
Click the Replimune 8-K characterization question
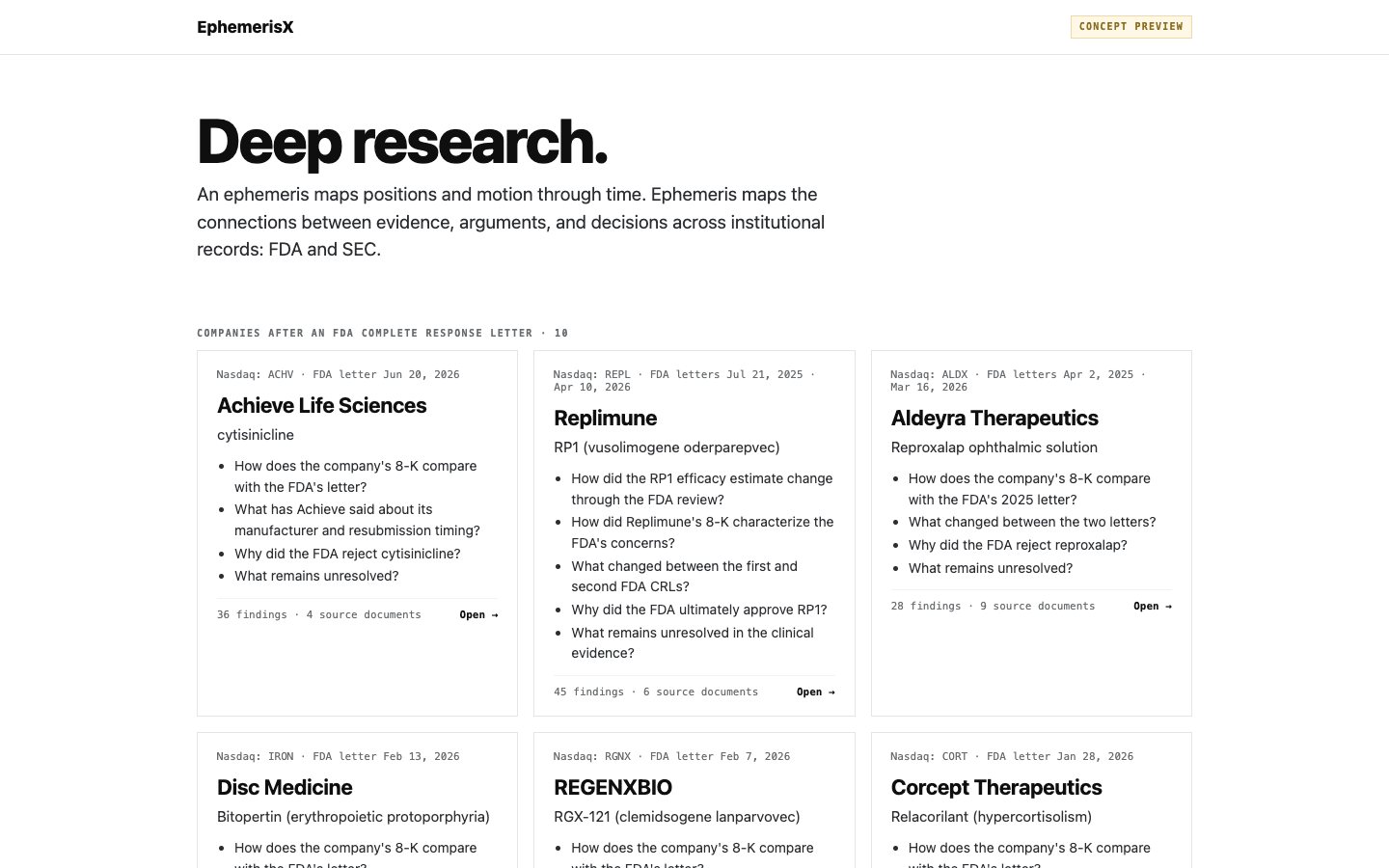point(702,532)
